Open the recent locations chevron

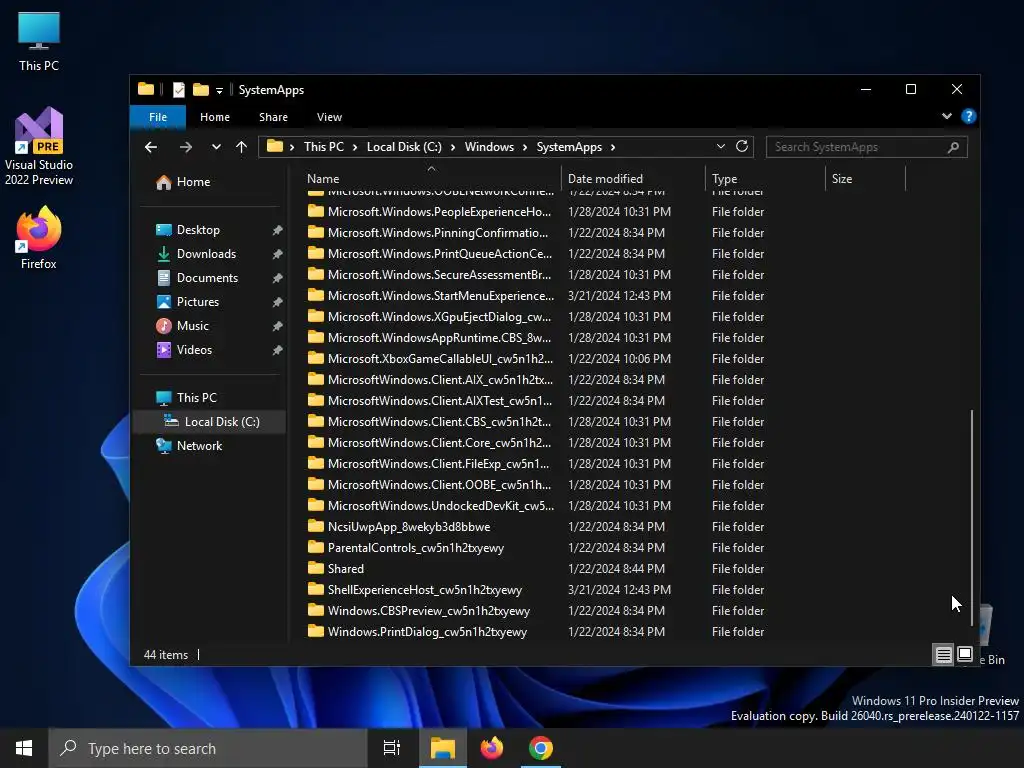click(216, 147)
